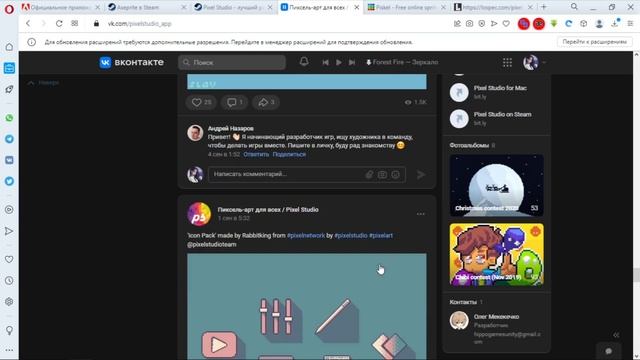The image size is (640, 360).
Task: Click the 'Наверх' back-to-top control
Action: [x=43, y=82]
